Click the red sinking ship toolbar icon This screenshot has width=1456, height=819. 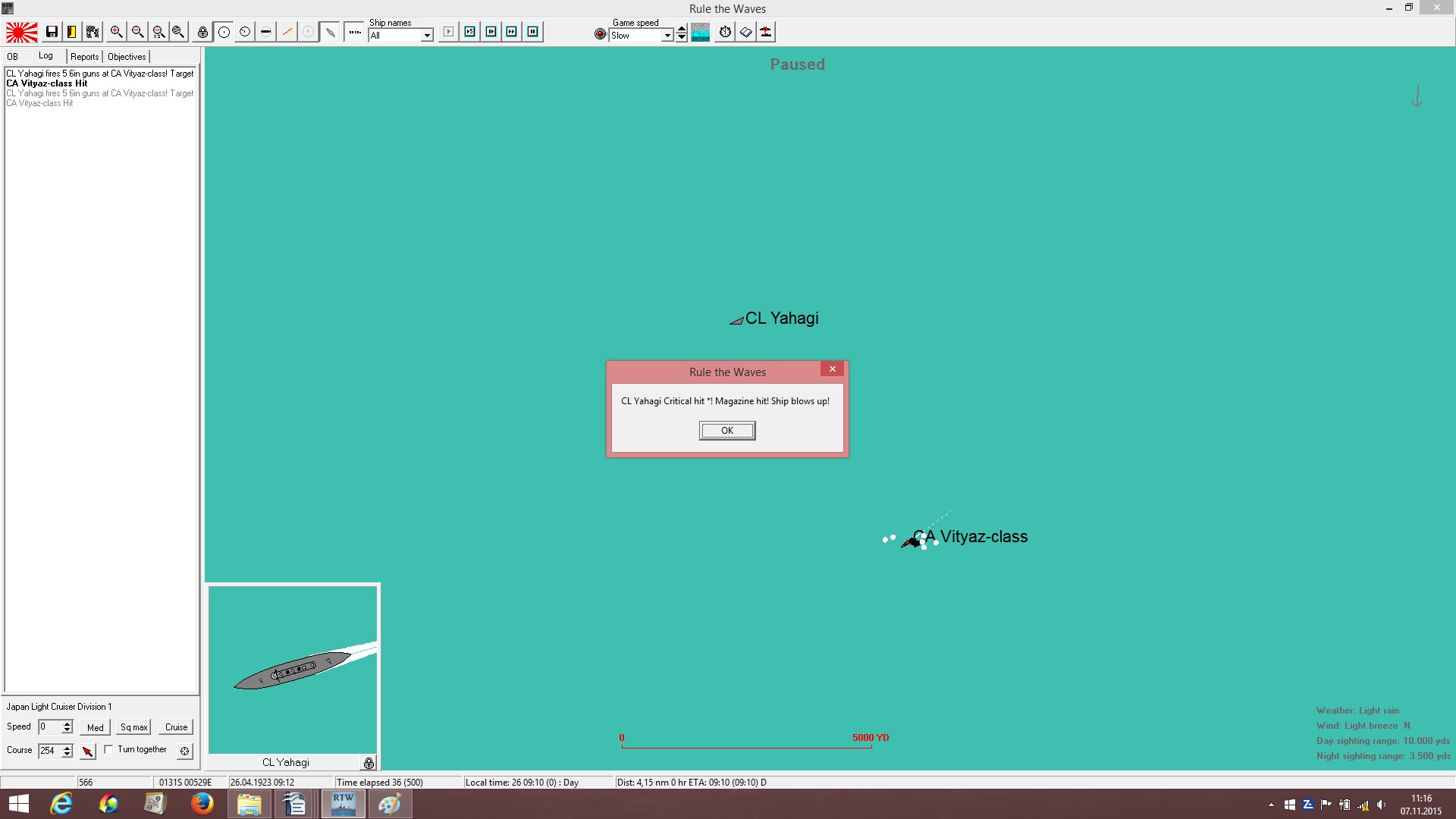(x=767, y=32)
